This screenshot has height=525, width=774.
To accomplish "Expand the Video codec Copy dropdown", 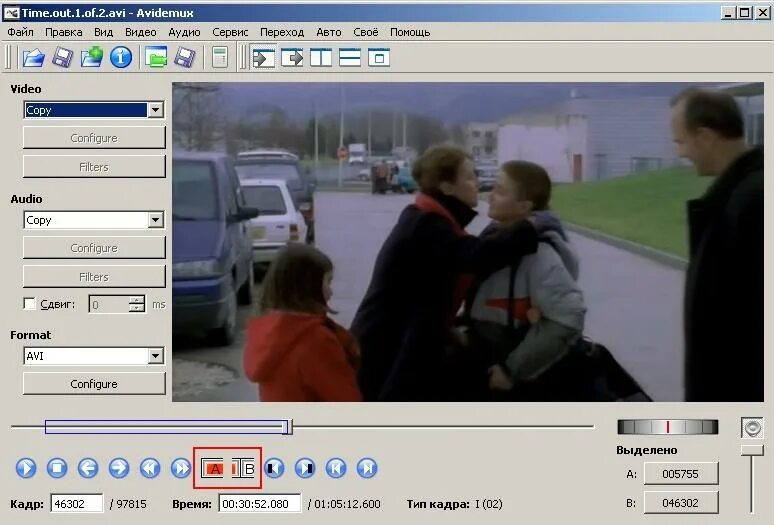I will coord(155,110).
